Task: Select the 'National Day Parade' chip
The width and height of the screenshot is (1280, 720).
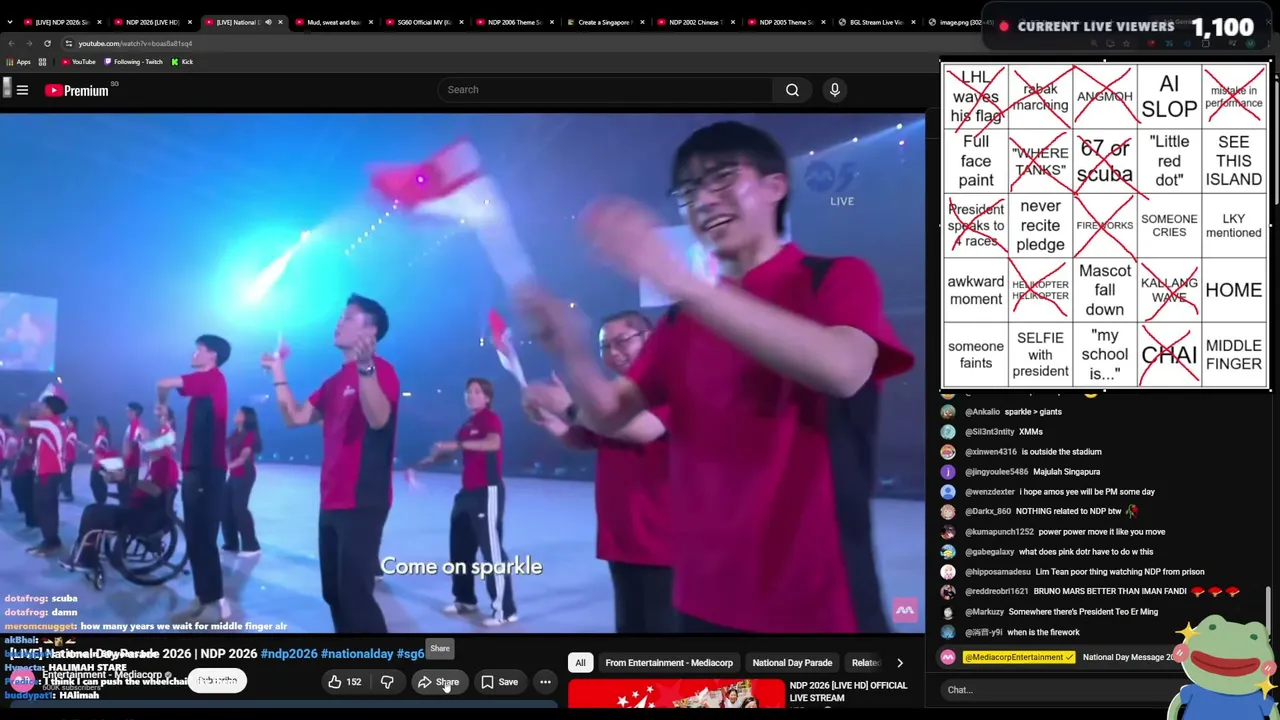Action: click(x=792, y=663)
